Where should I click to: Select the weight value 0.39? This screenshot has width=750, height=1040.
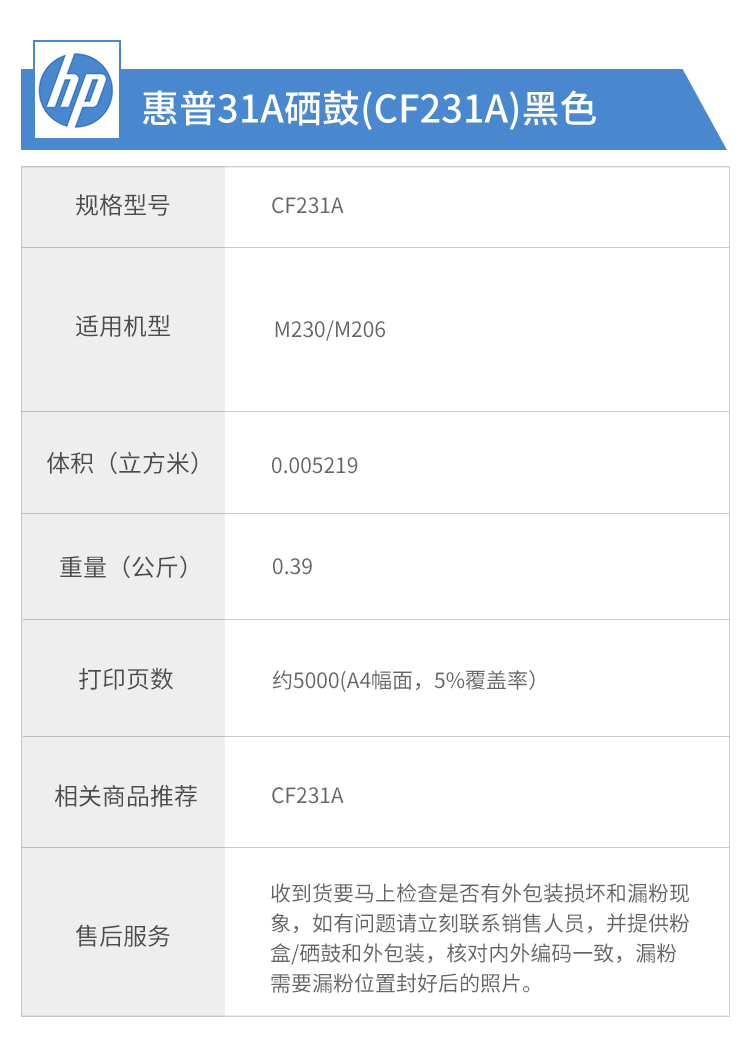click(292, 567)
